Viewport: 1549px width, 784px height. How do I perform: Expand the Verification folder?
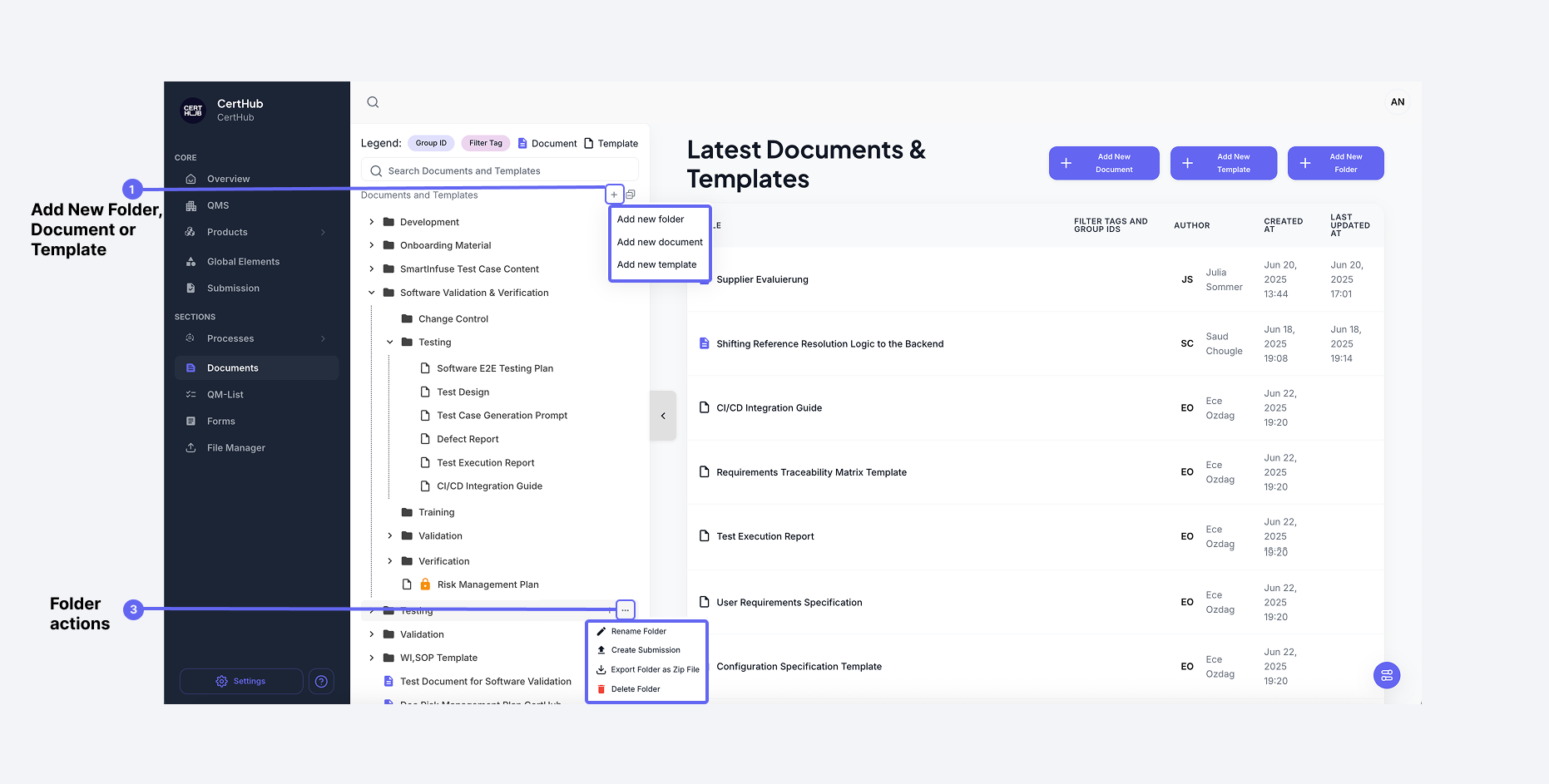(x=388, y=560)
